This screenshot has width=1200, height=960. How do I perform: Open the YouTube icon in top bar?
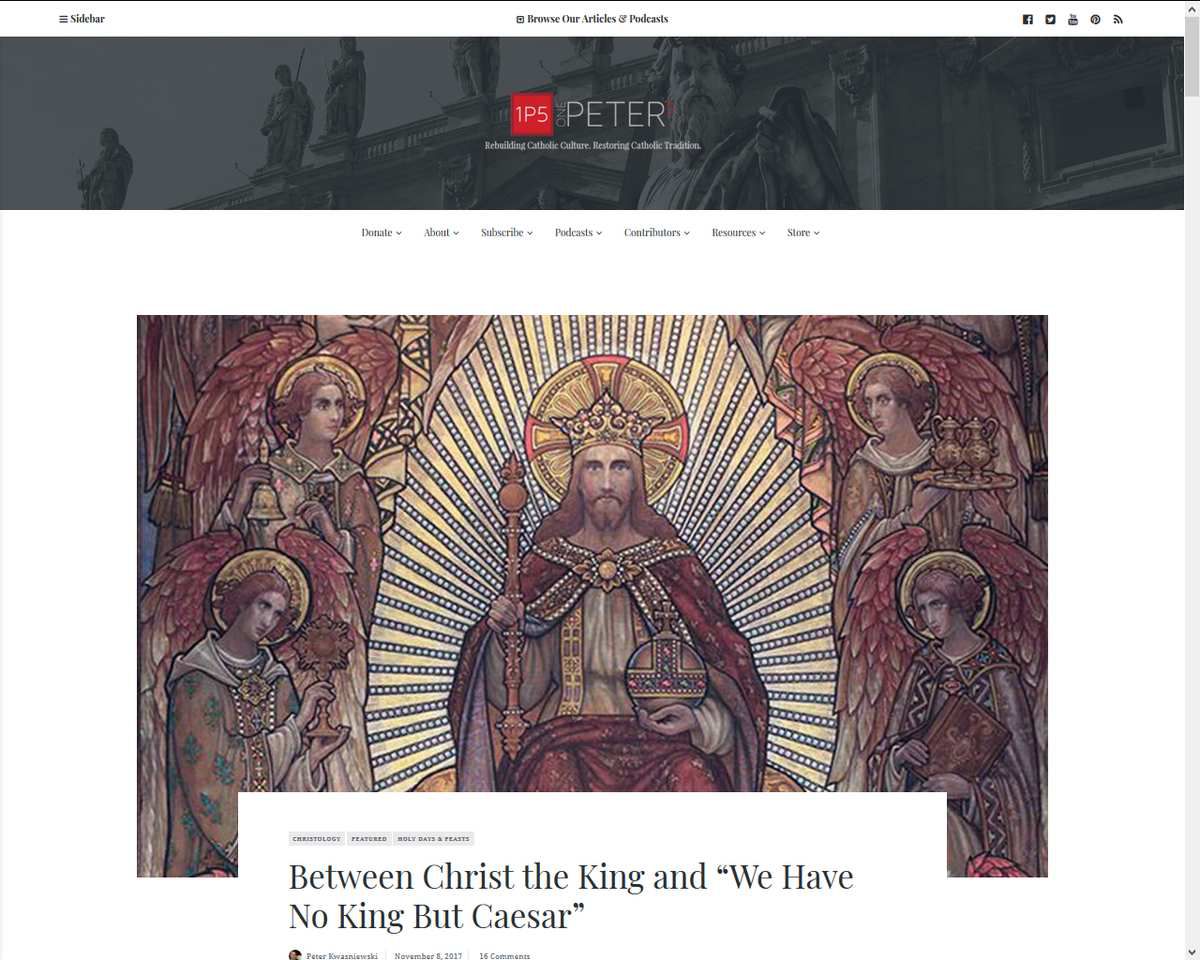point(1073,19)
